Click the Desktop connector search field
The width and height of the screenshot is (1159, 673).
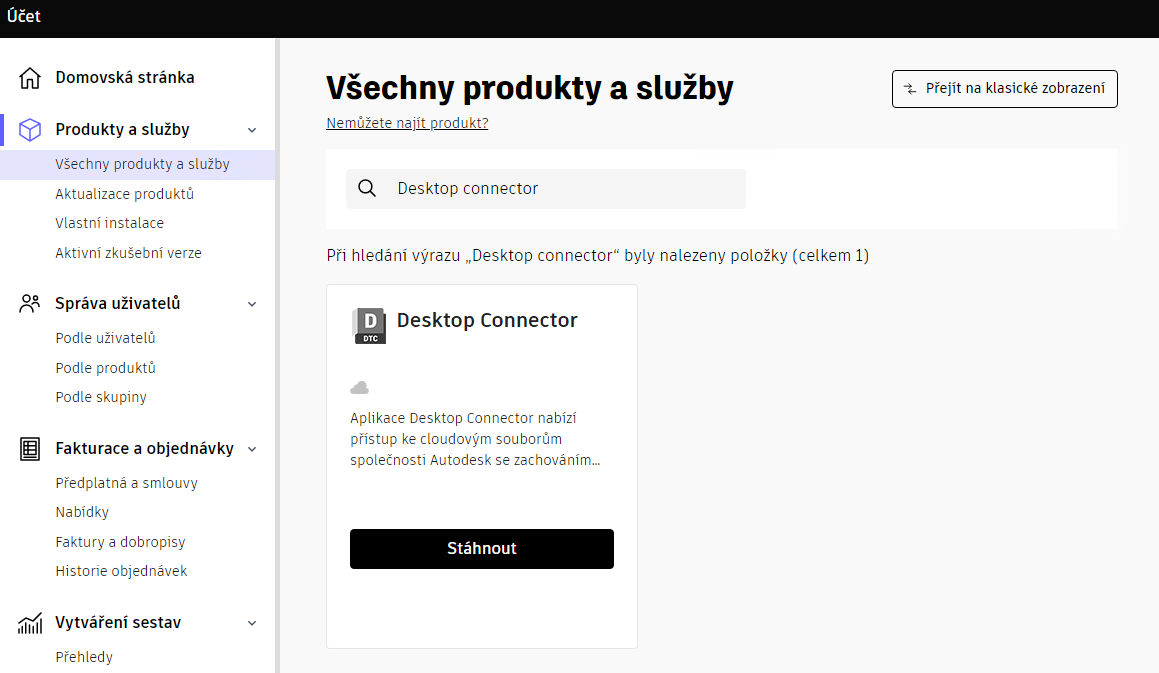[560, 189]
